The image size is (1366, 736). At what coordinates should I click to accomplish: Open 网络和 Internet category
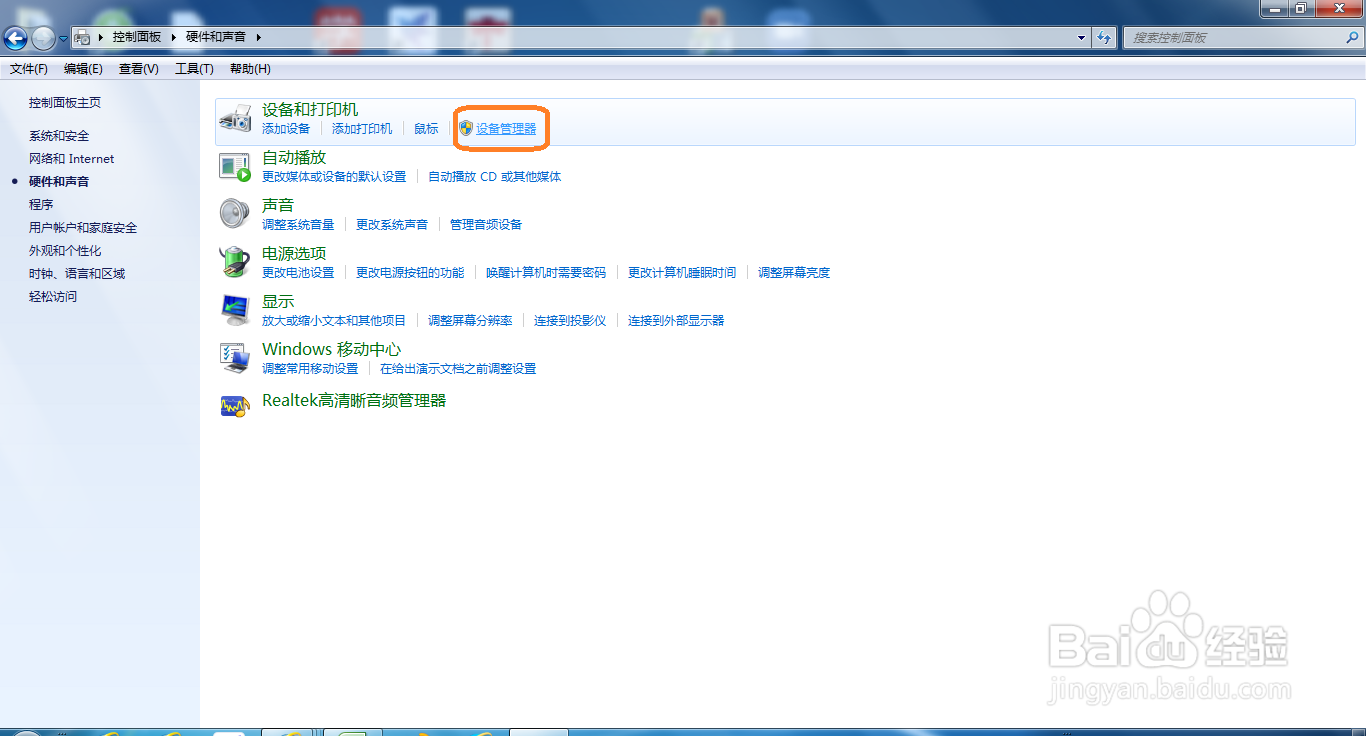coord(72,159)
